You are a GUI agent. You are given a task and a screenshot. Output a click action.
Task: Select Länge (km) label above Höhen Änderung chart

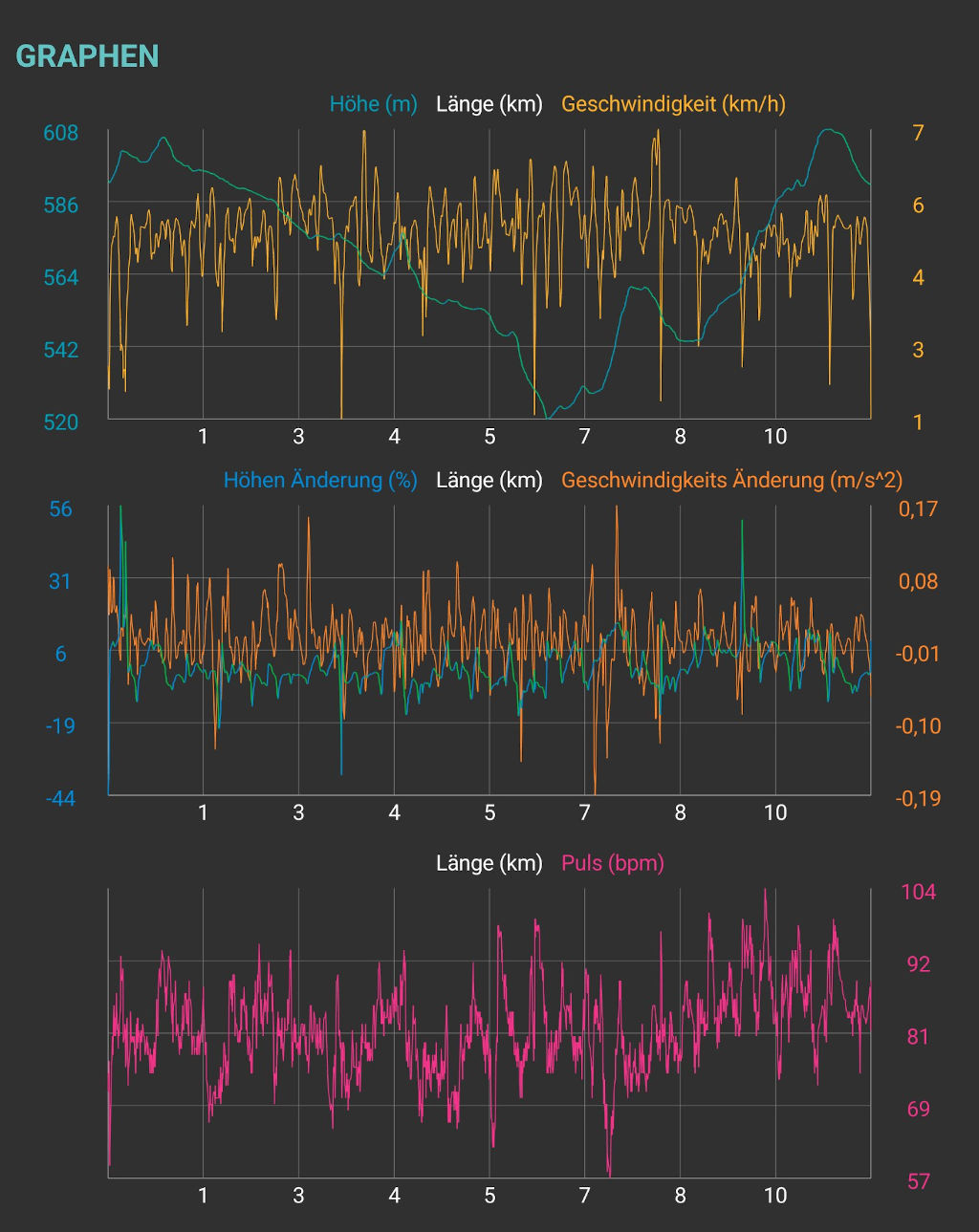point(489,480)
